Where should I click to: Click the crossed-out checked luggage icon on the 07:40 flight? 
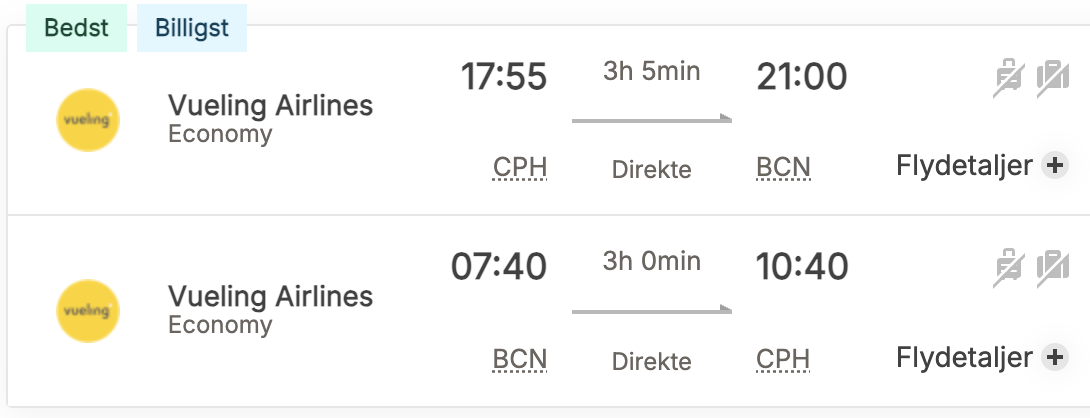[x=1052, y=268]
